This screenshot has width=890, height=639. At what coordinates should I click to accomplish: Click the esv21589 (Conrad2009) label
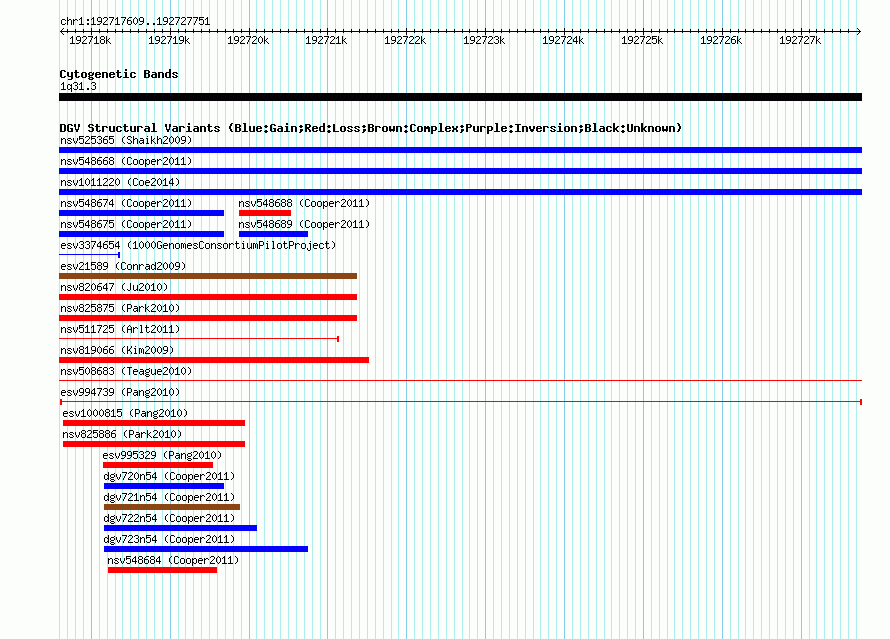(123, 266)
